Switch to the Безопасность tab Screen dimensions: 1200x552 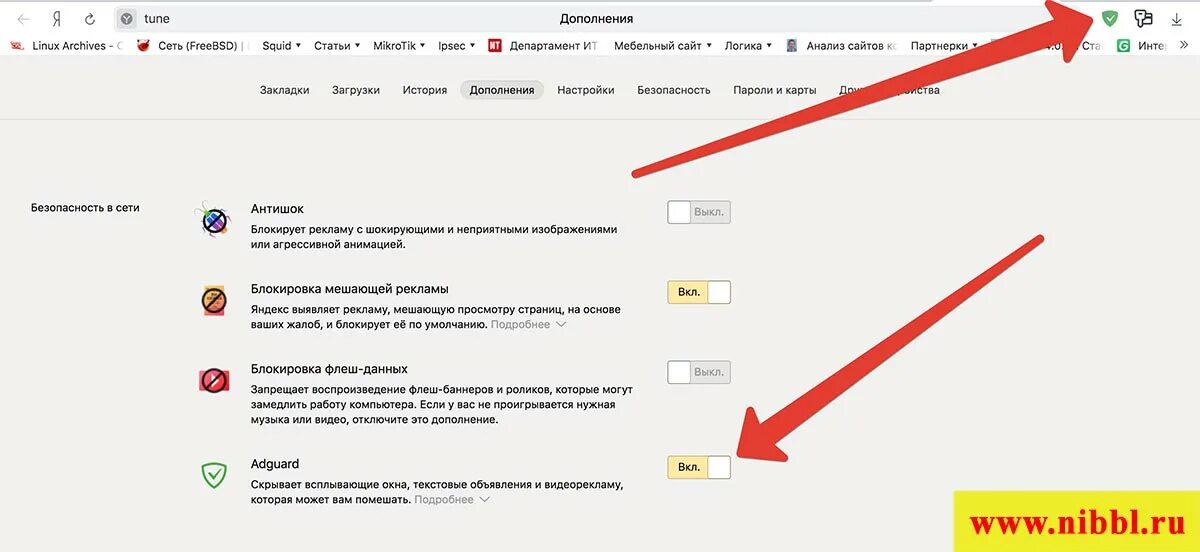(x=674, y=90)
